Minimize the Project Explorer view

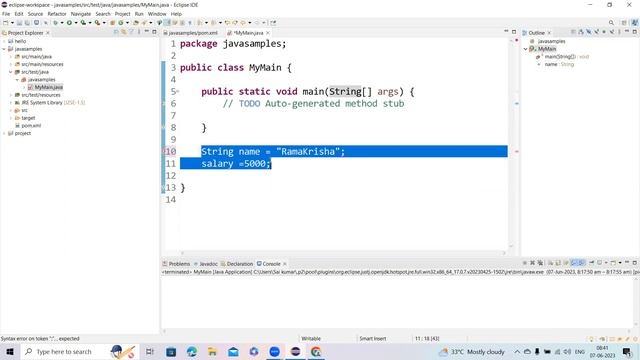click(147, 31)
